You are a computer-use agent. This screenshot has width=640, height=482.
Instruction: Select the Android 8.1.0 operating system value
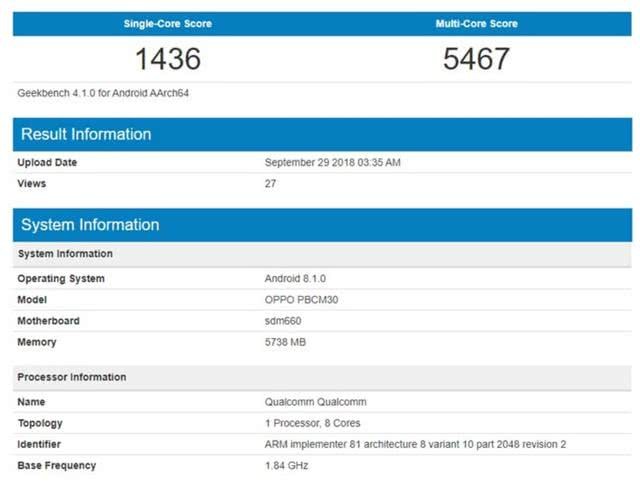(x=295, y=279)
